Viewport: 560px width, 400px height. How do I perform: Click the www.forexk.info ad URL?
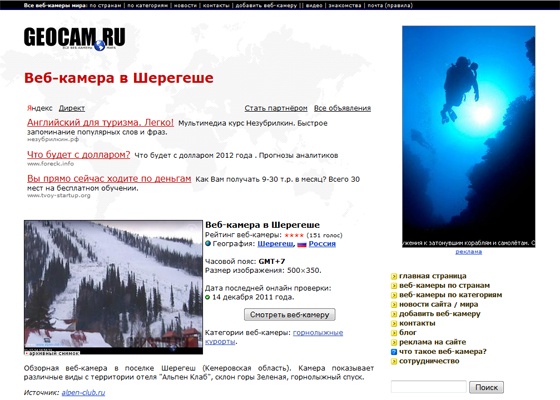pyautogui.click(x=51, y=164)
